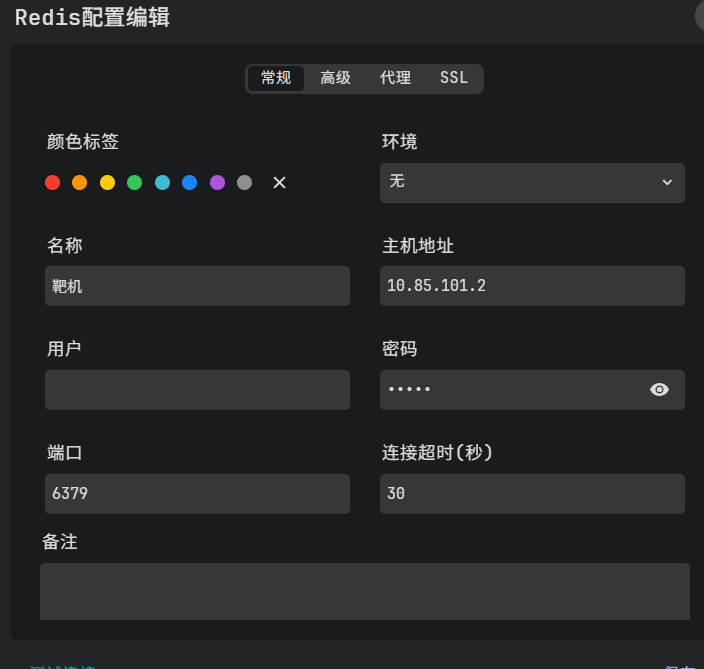The height and width of the screenshot is (669, 704).
Task: Focus the 主机地址 field with 10.85.101.2
Action: [532, 286]
